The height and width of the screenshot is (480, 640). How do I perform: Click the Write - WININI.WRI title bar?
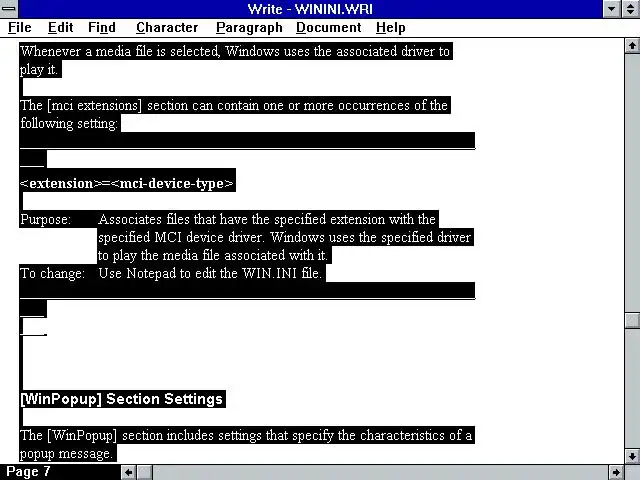(x=310, y=9)
